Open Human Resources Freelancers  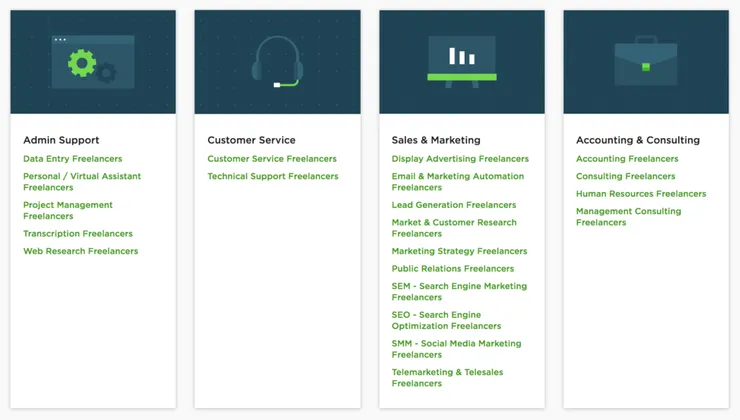pyautogui.click(x=641, y=194)
